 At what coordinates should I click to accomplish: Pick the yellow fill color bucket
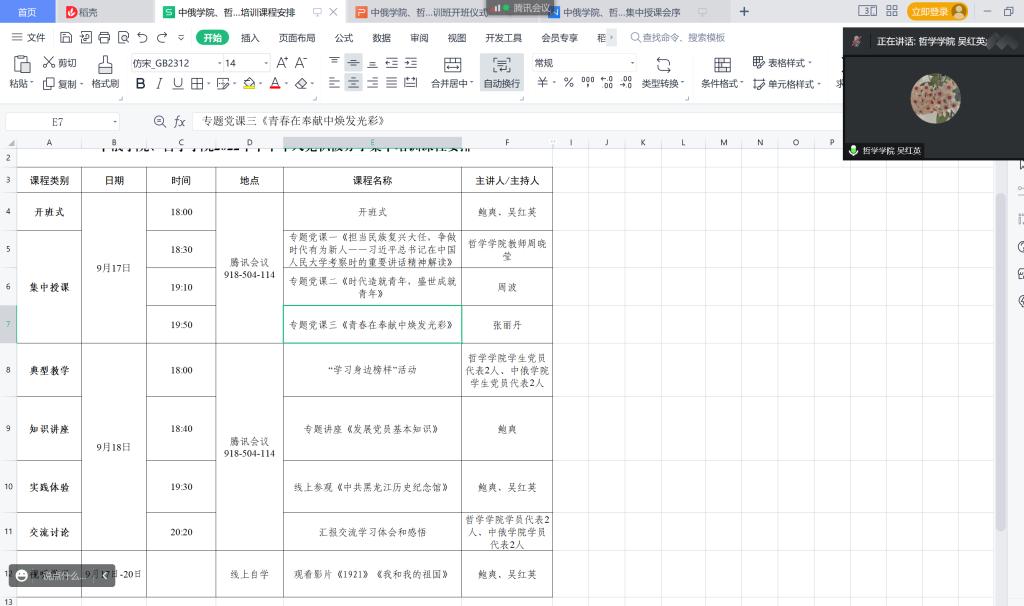pos(249,84)
